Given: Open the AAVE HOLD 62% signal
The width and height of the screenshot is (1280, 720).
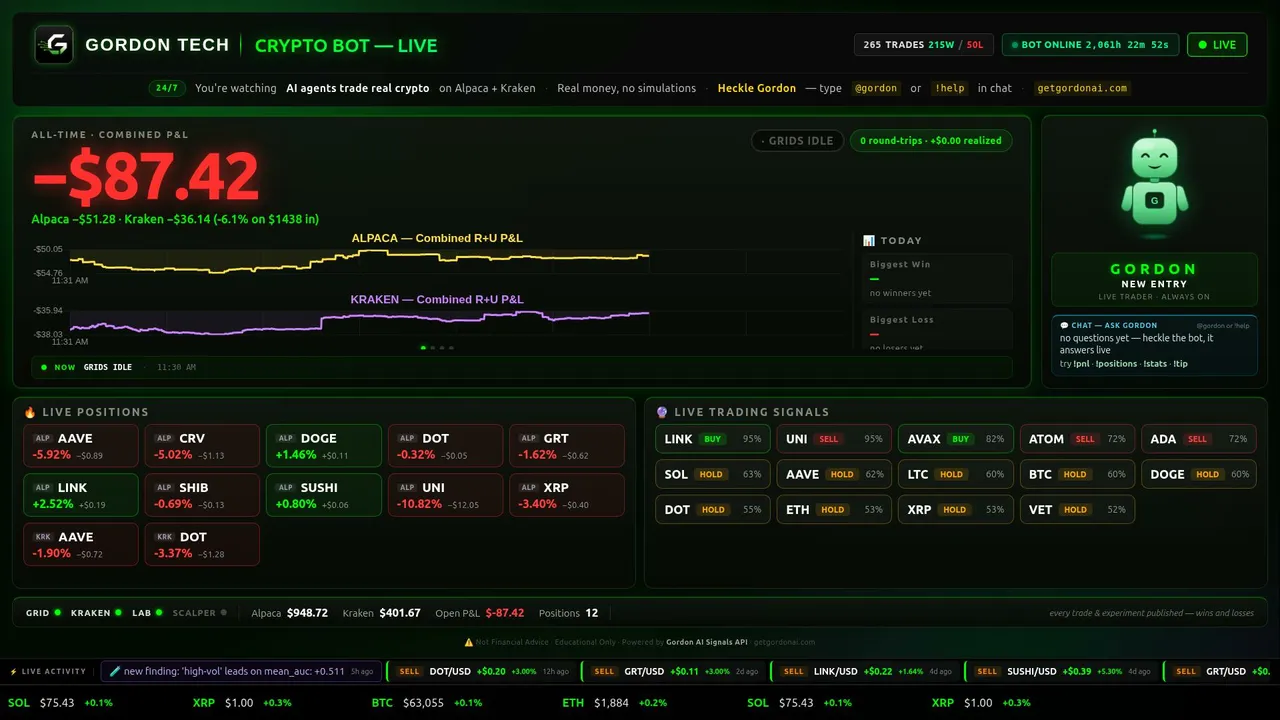Looking at the screenshot, I should click(834, 474).
